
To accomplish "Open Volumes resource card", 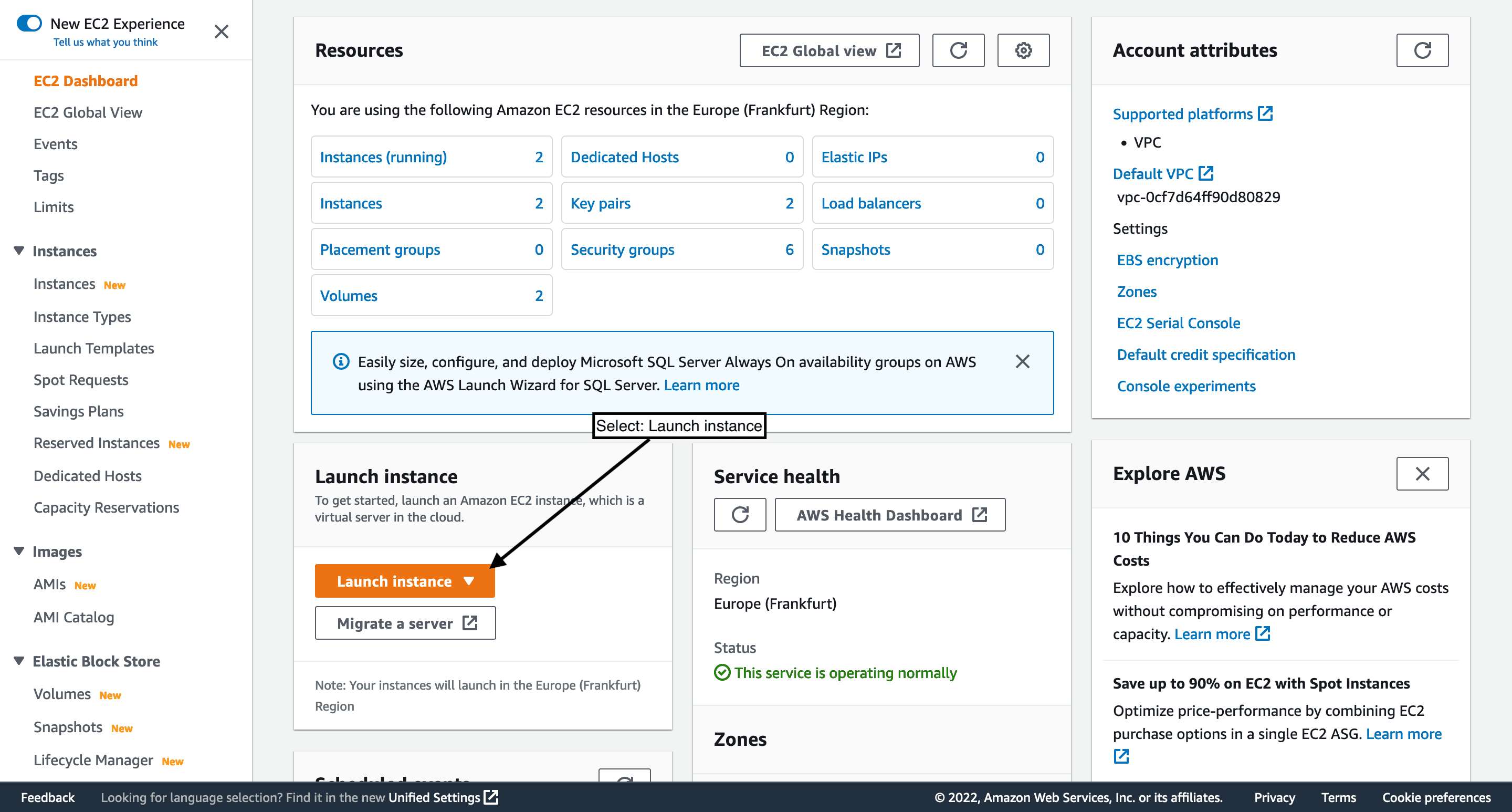I will point(432,296).
